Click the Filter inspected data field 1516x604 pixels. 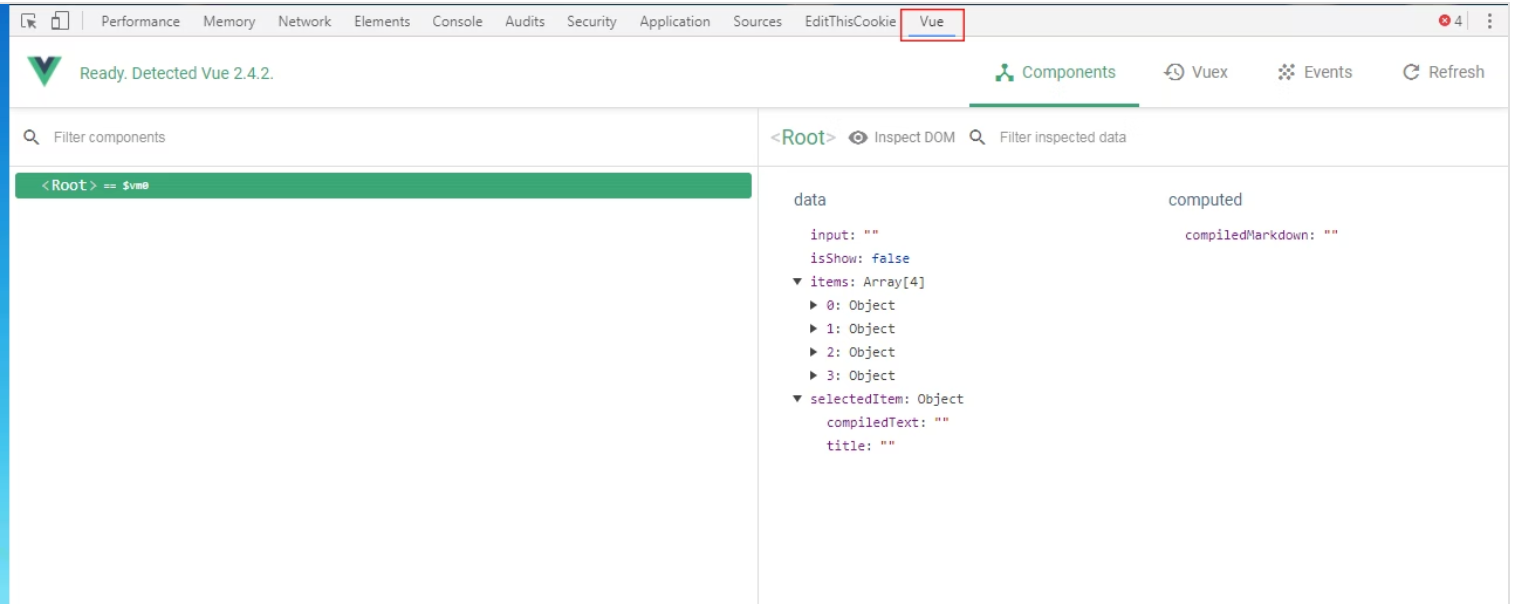click(1062, 138)
